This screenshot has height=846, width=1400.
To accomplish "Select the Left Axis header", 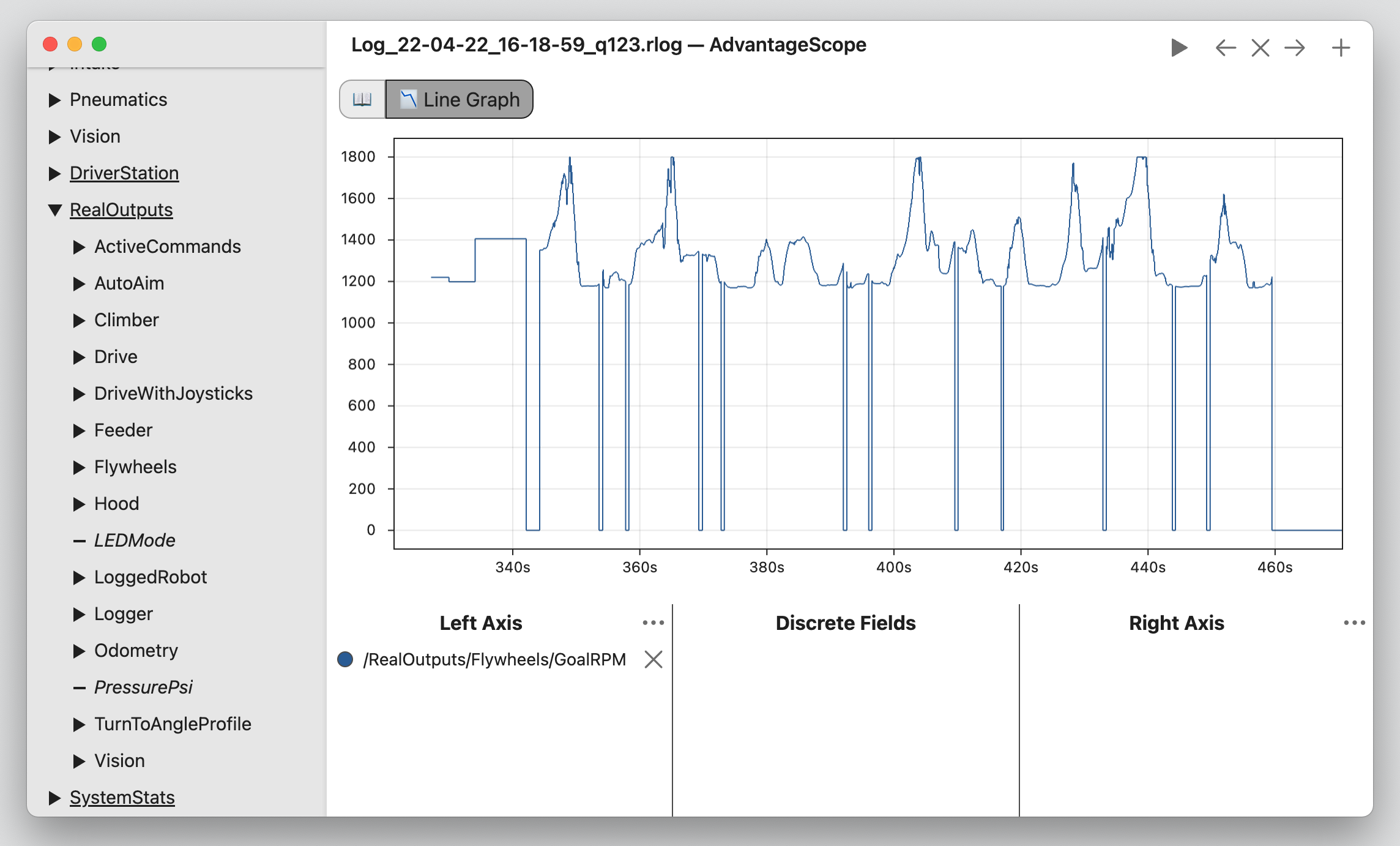I will click(481, 623).
